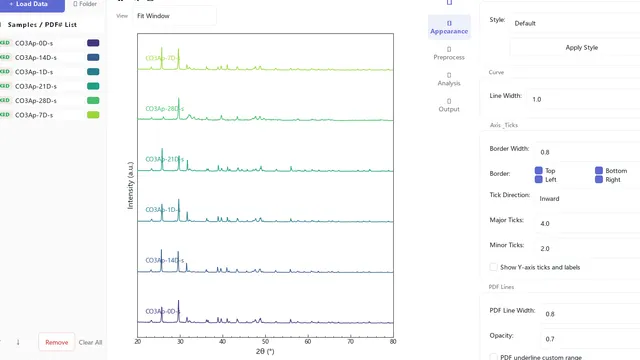Switch to the Preprocess tab
Screen dimensions: 640x360
(x=449, y=53)
